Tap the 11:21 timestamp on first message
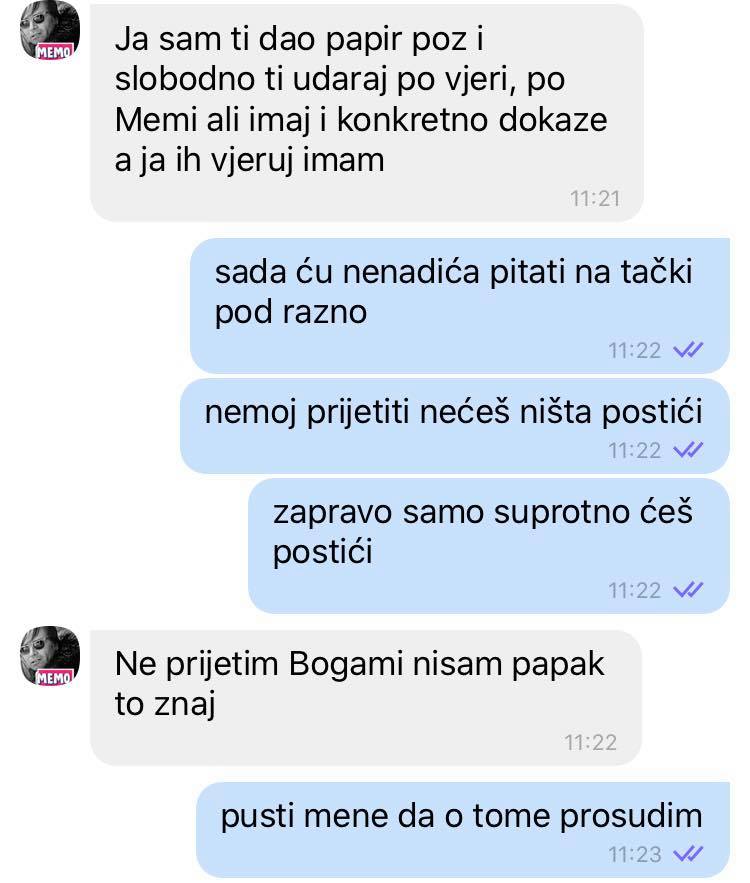Viewport: 750px width, 883px height. click(x=595, y=199)
